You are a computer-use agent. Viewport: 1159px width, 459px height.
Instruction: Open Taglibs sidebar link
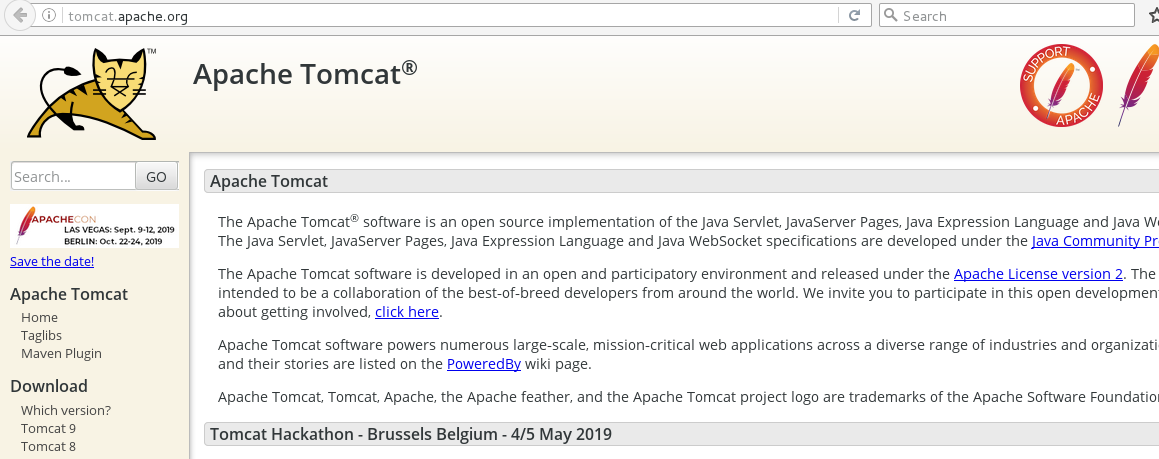tap(41, 336)
